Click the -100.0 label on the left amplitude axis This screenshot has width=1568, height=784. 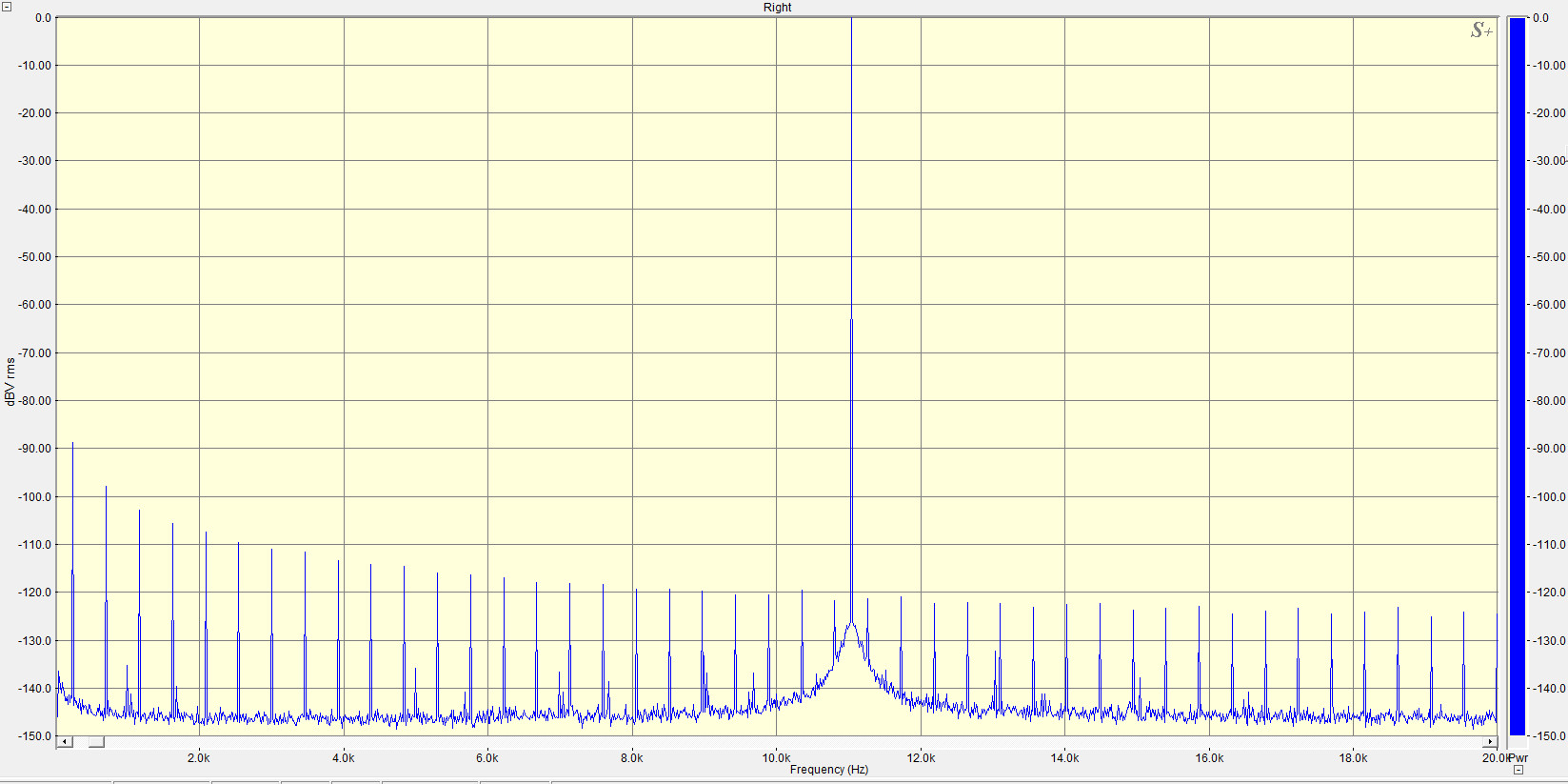(35, 496)
